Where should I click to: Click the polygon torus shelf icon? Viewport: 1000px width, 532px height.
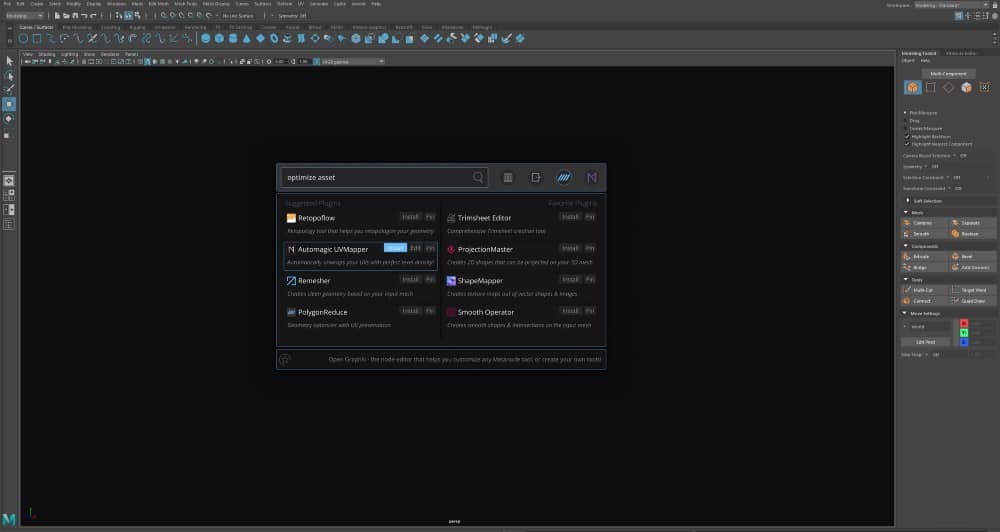tap(274, 38)
